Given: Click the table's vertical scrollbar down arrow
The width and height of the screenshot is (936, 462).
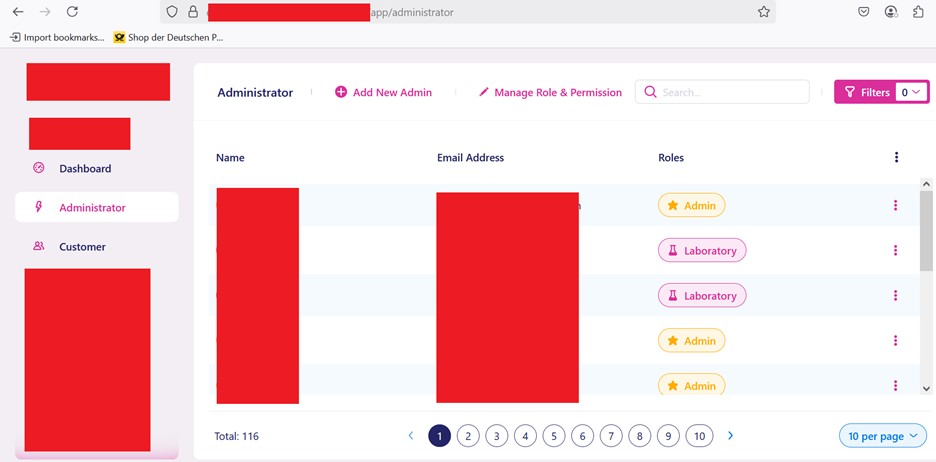Looking at the screenshot, I should [926, 388].
